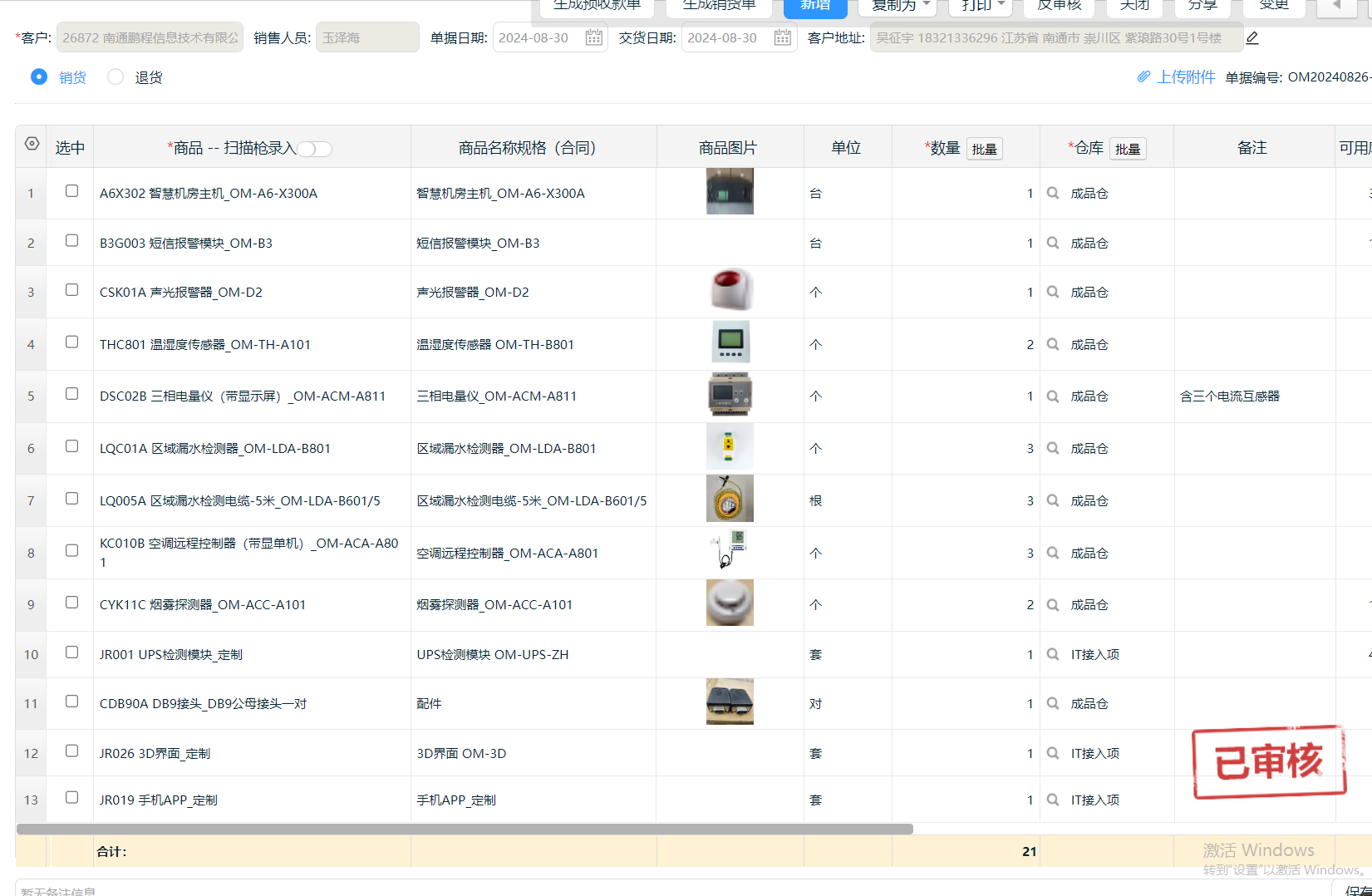Check the JR026 3D界面 checkbox

[x=72, y=751]
